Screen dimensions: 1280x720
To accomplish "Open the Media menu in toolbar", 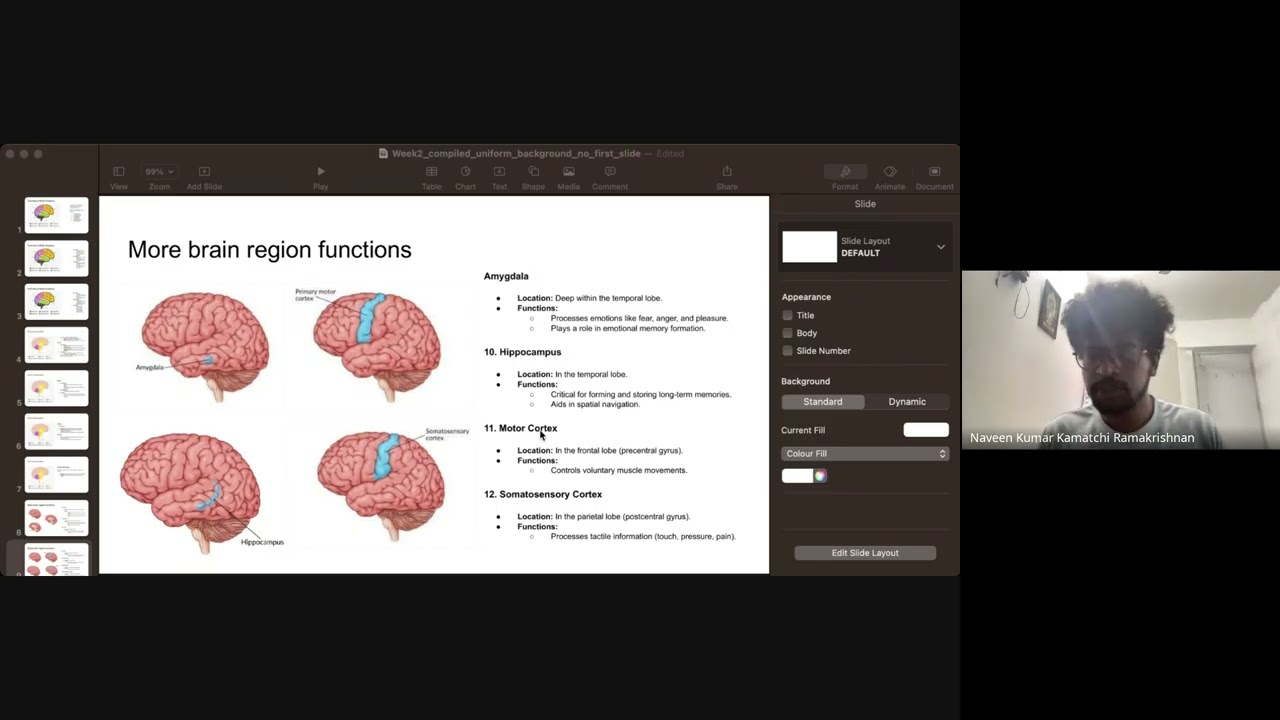I will [x=568, y=177].
